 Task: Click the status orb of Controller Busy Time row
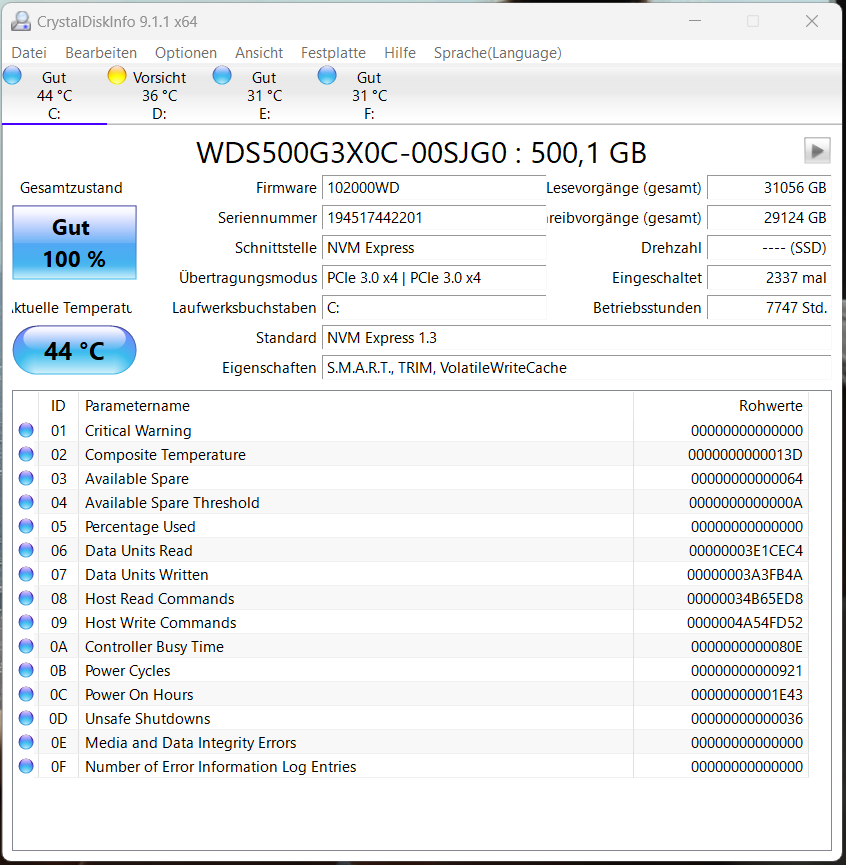pyautogui.click(x=26, y=646)
